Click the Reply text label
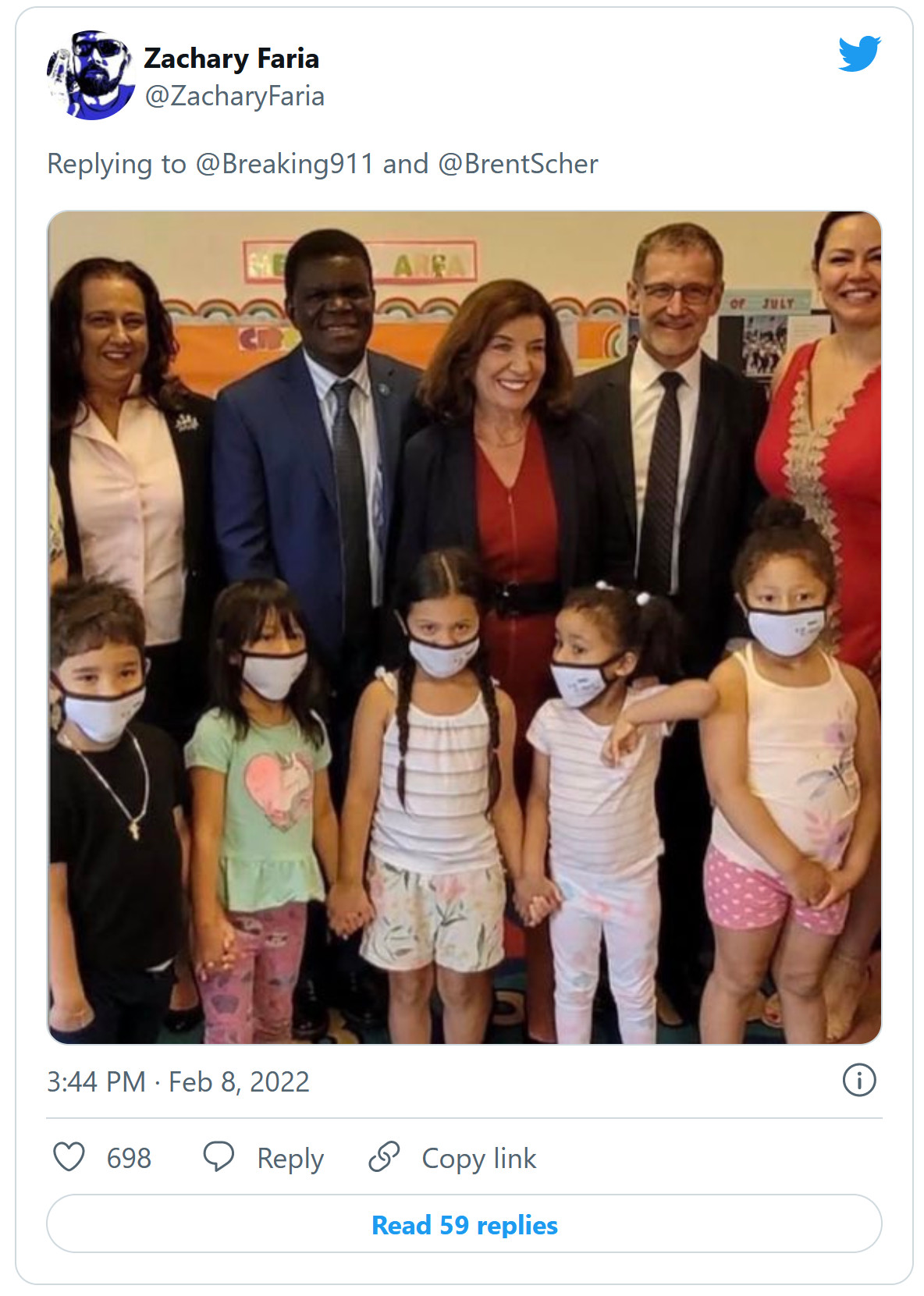 [x=290, y=1159]
